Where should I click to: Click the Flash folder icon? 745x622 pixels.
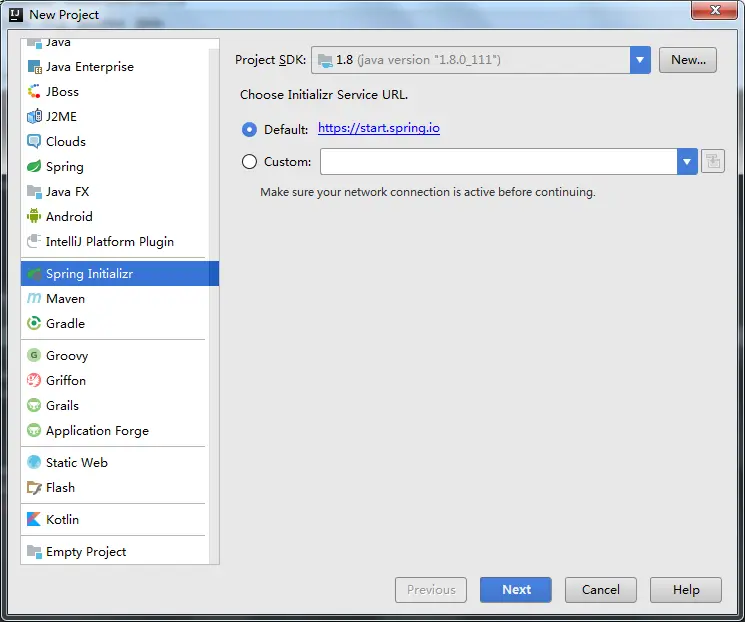(34, 488)
